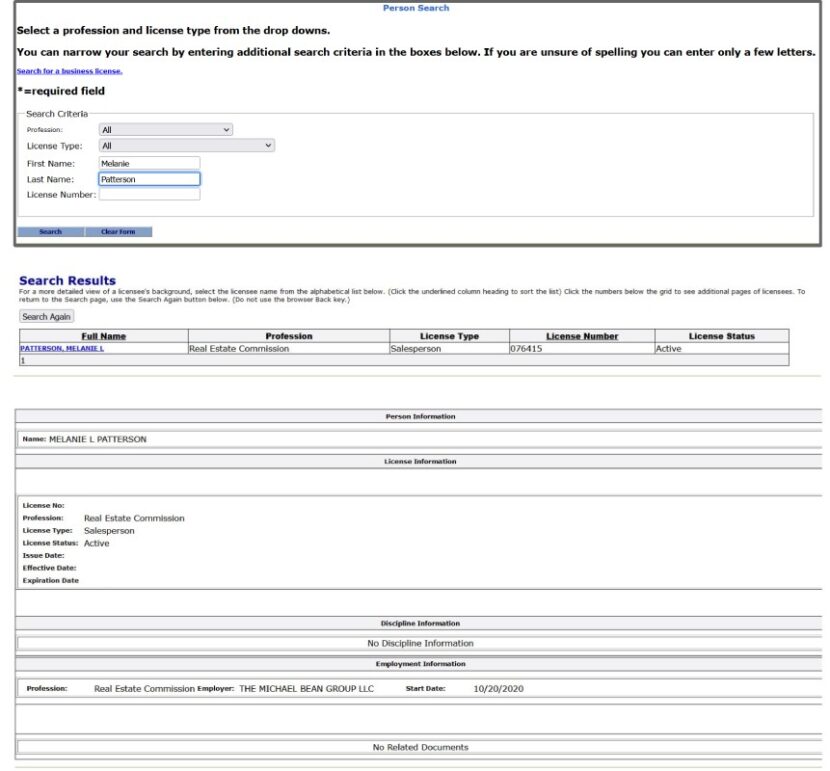Click employer name THE MICHAEL BEAN GROUP LLC
The width and height of the screenshot is (830, 771).
(x=306, y=689)
